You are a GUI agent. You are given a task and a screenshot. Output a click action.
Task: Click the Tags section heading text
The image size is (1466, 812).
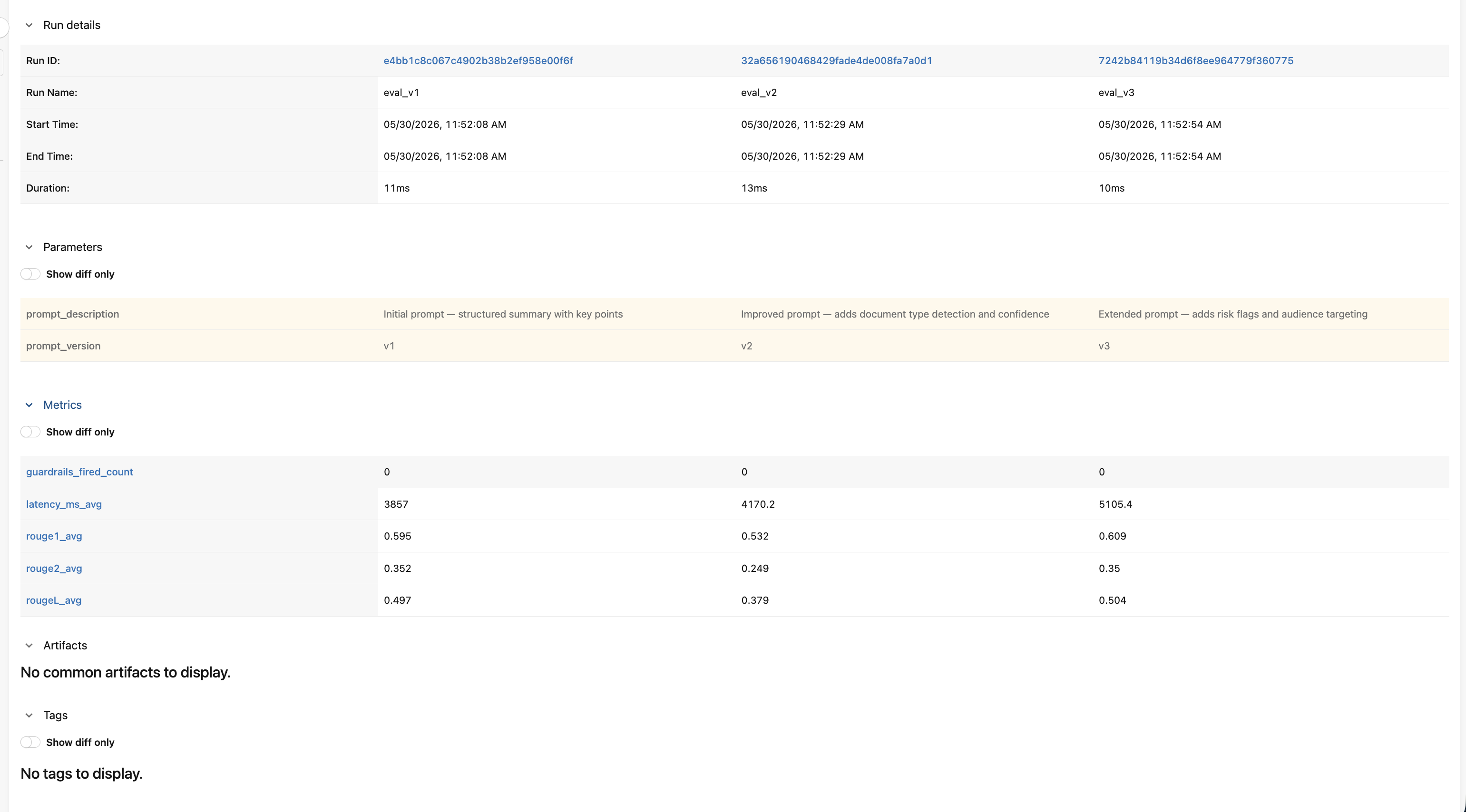point(55,715)
